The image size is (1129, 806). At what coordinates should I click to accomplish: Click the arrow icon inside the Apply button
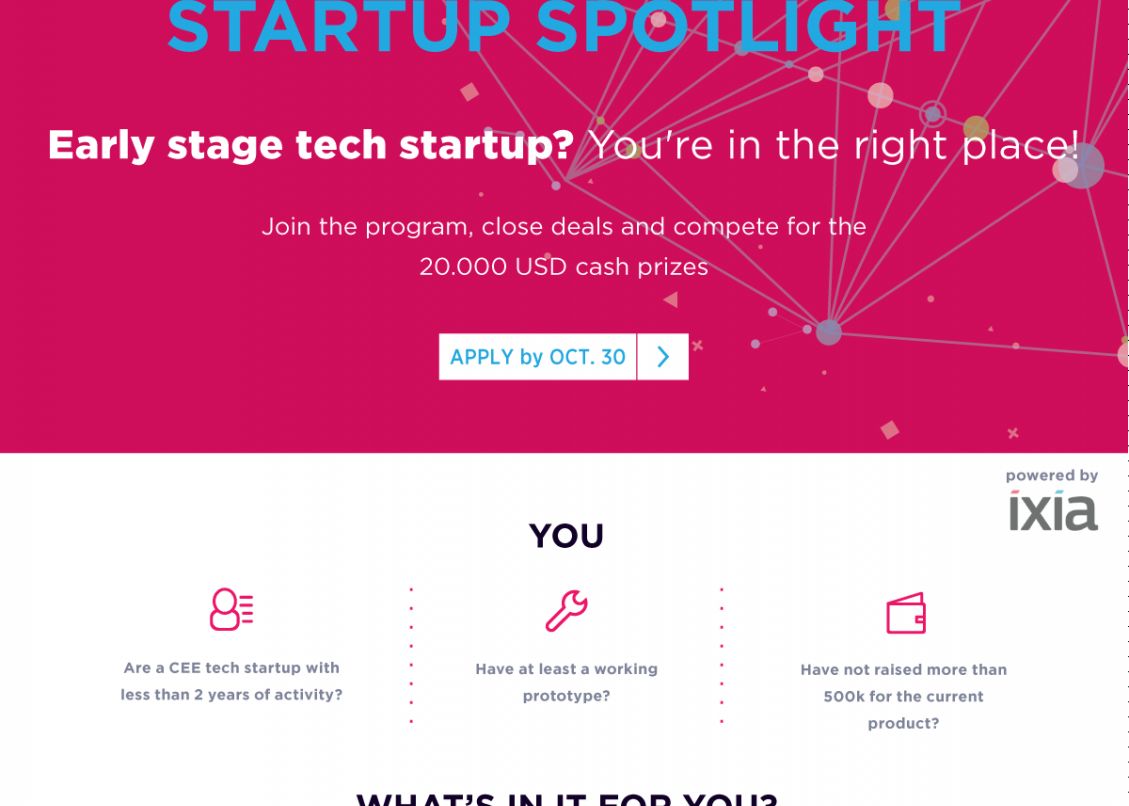pos(661,356)
